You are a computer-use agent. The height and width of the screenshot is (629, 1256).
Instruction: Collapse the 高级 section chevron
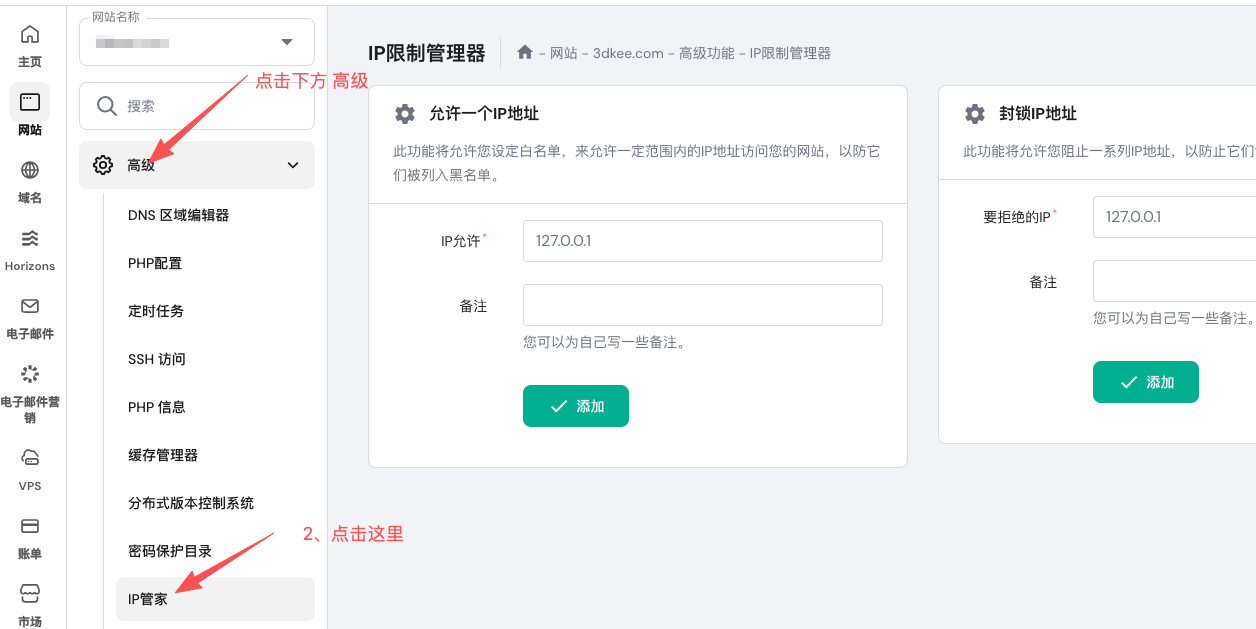coord(293,165)
